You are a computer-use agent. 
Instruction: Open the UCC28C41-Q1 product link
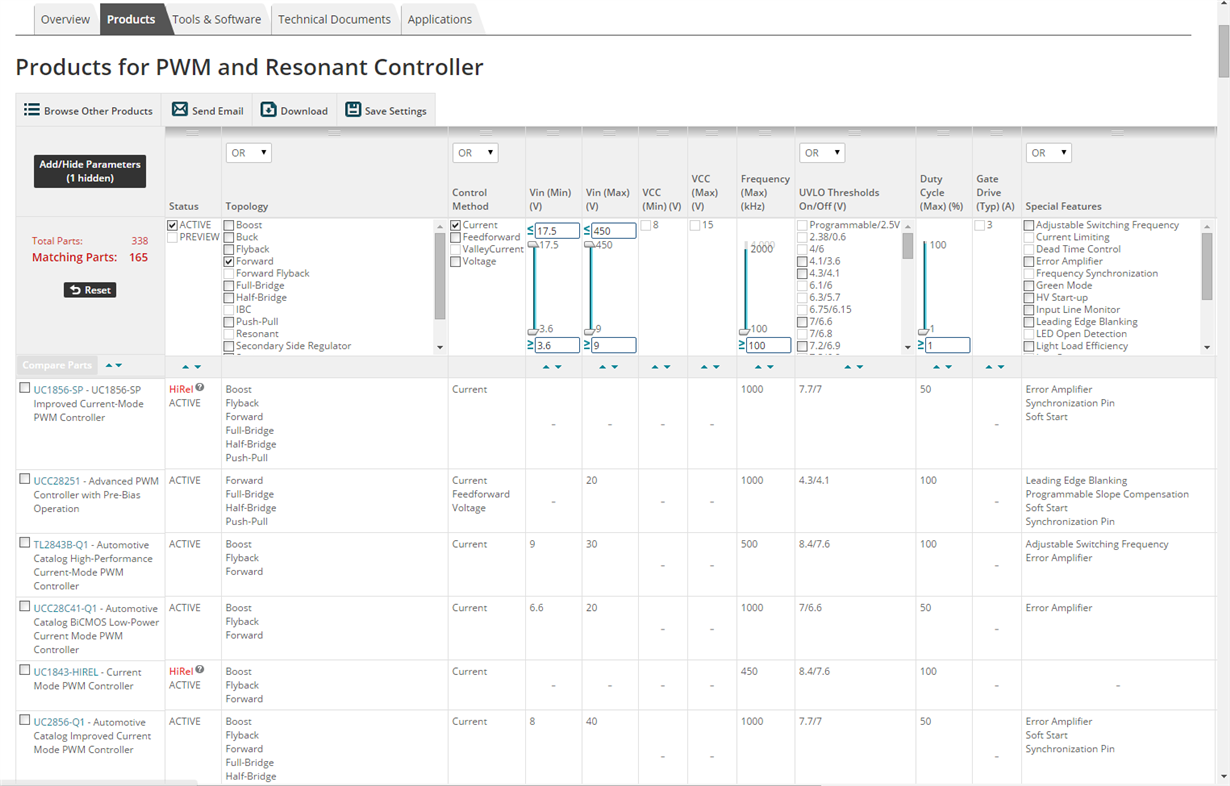(x=65, y=608)
